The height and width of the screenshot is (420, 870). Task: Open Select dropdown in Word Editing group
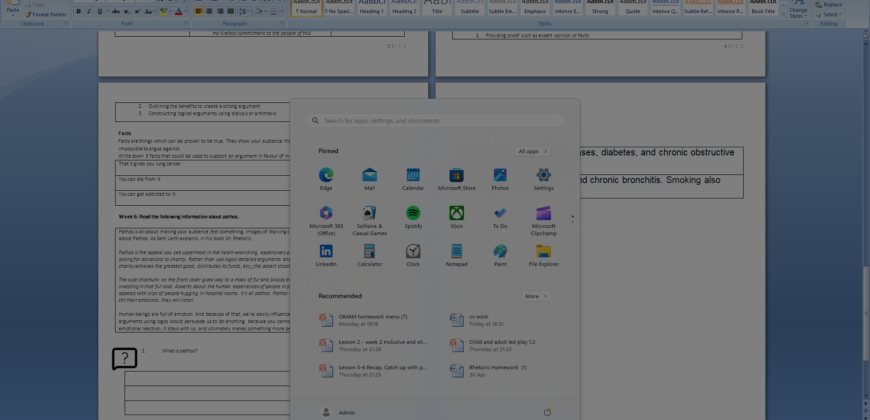point(828,14)
